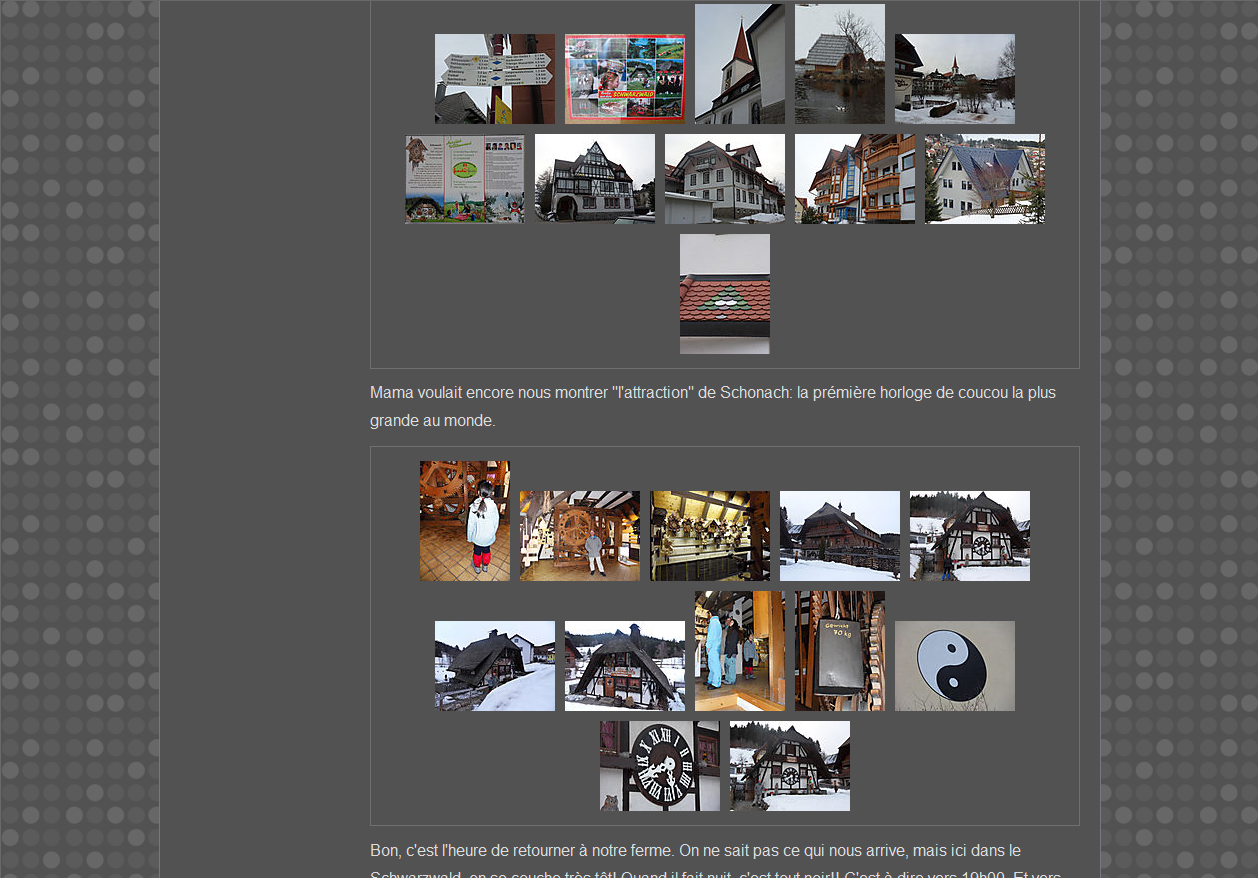Open the girl facing wooden gear photo
1258x878 pixels.
(464, 521)
